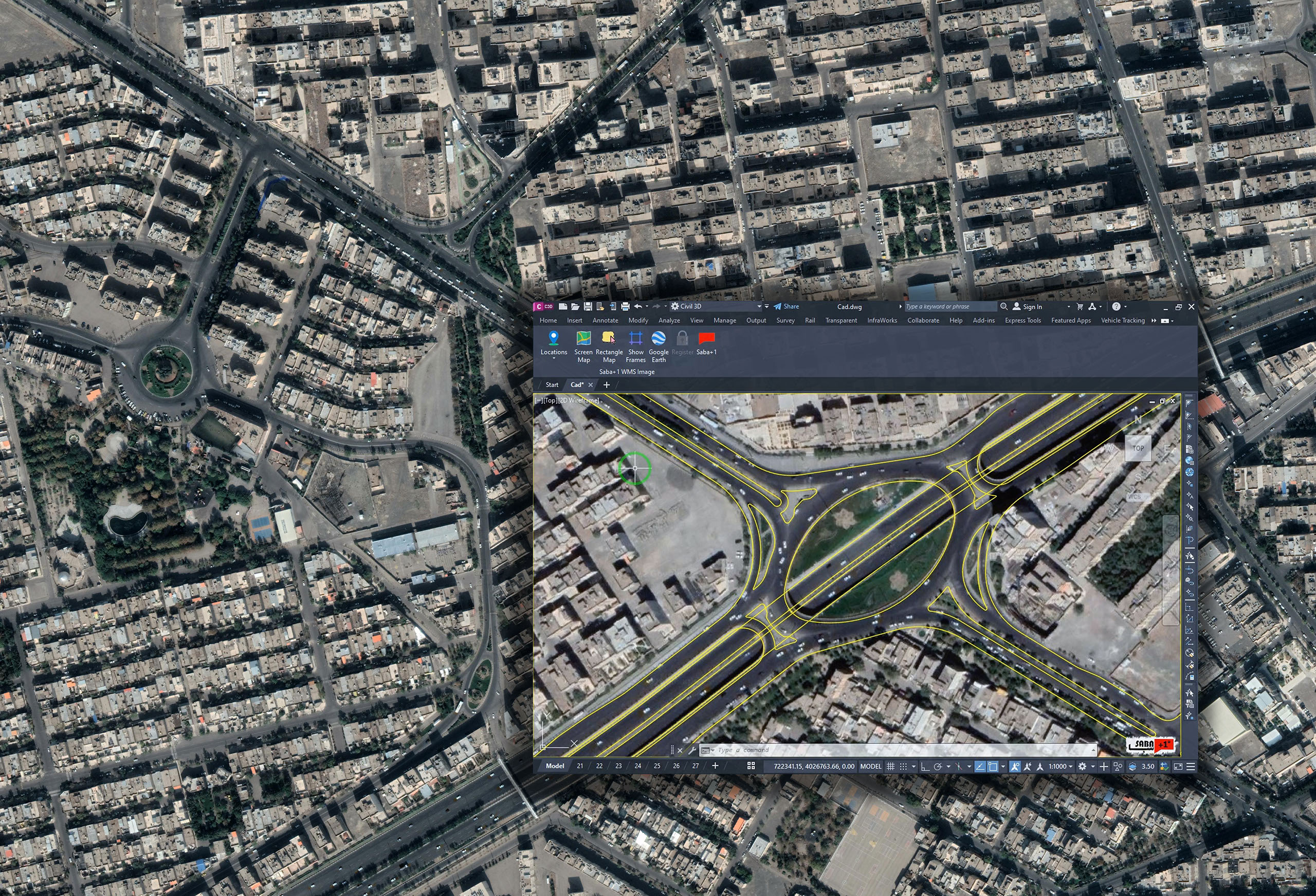Open Google Earth from ribbon
The image size is (1316, 896).
[x=659, y=339]
